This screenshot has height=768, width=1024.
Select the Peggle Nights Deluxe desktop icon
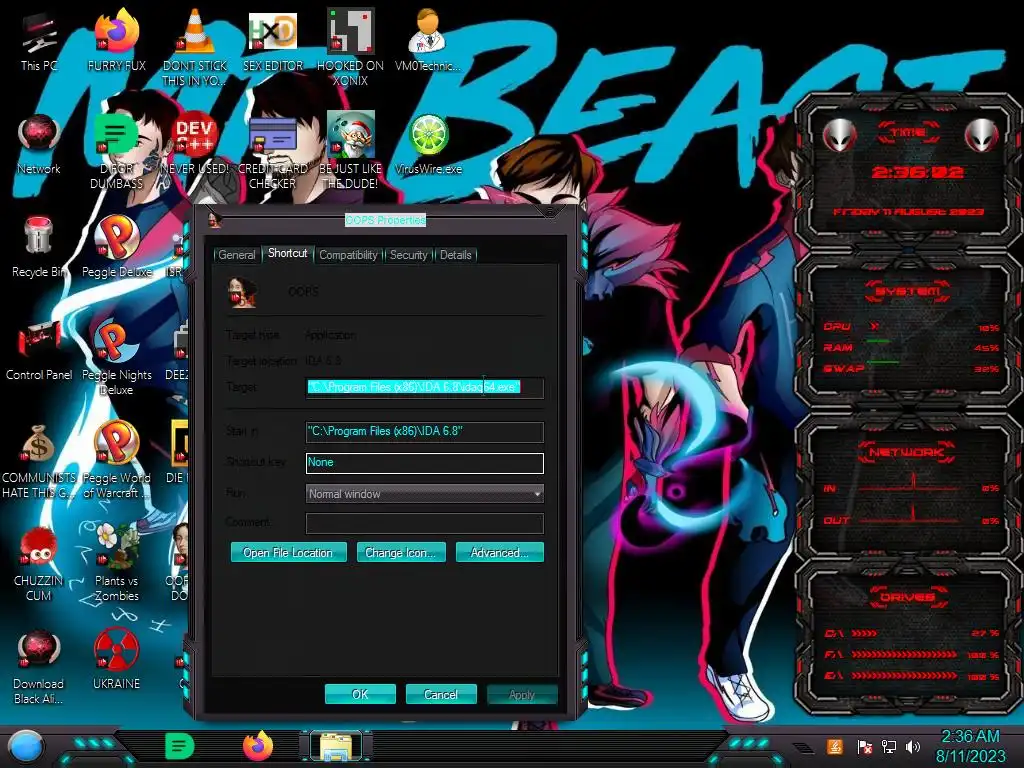tap(116, 357)
